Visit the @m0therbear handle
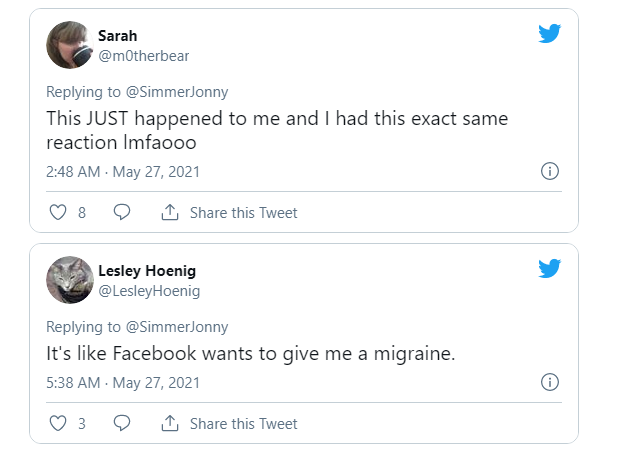This screenshot has width=626, height=454. pyautogui.click(x=143, y=56)
